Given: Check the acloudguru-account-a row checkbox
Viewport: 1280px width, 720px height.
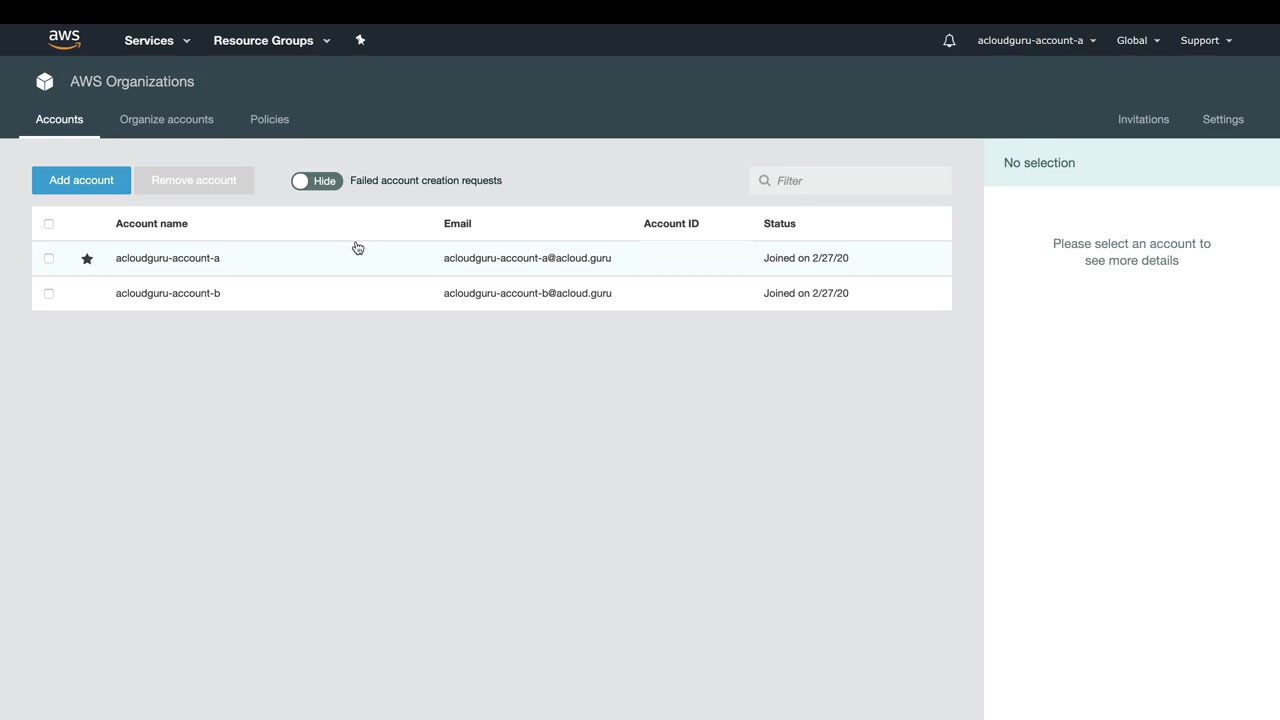Looking at the screenshot, I should click(x=49, y=258).
